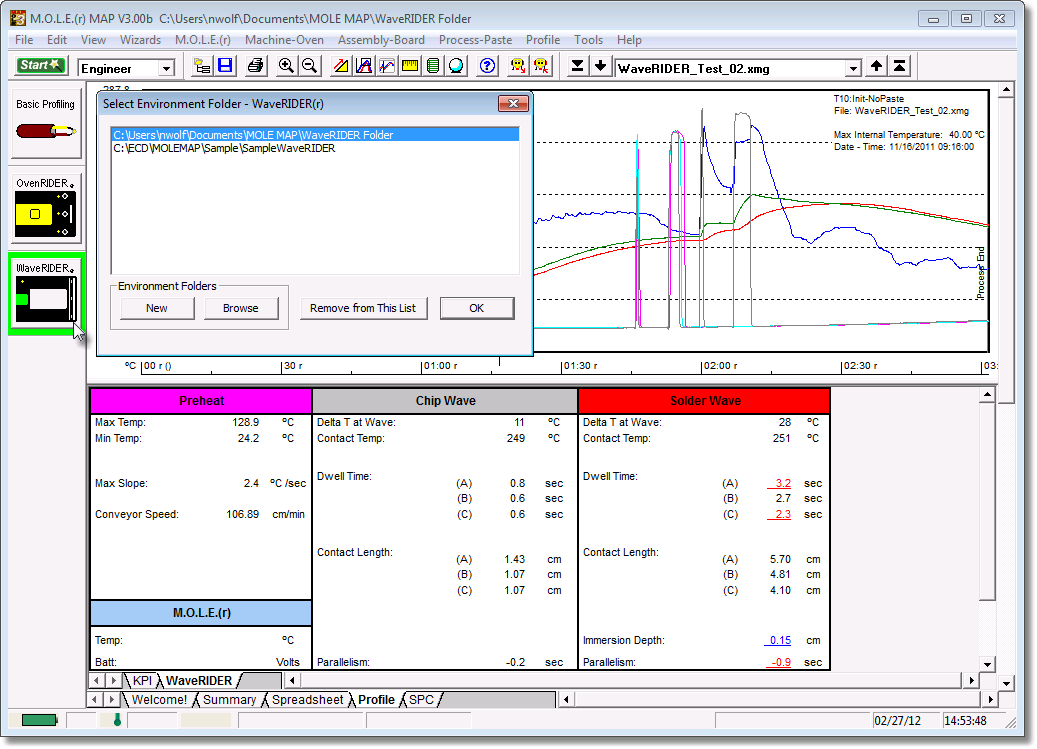This screenshot has width=1037, height=749.
Task: Open the Tools menu
Action: coord(588,40)
